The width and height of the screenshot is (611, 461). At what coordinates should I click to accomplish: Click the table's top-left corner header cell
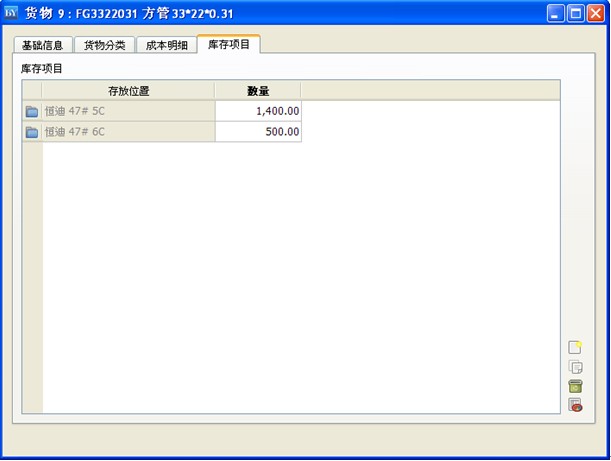point(32,91)
